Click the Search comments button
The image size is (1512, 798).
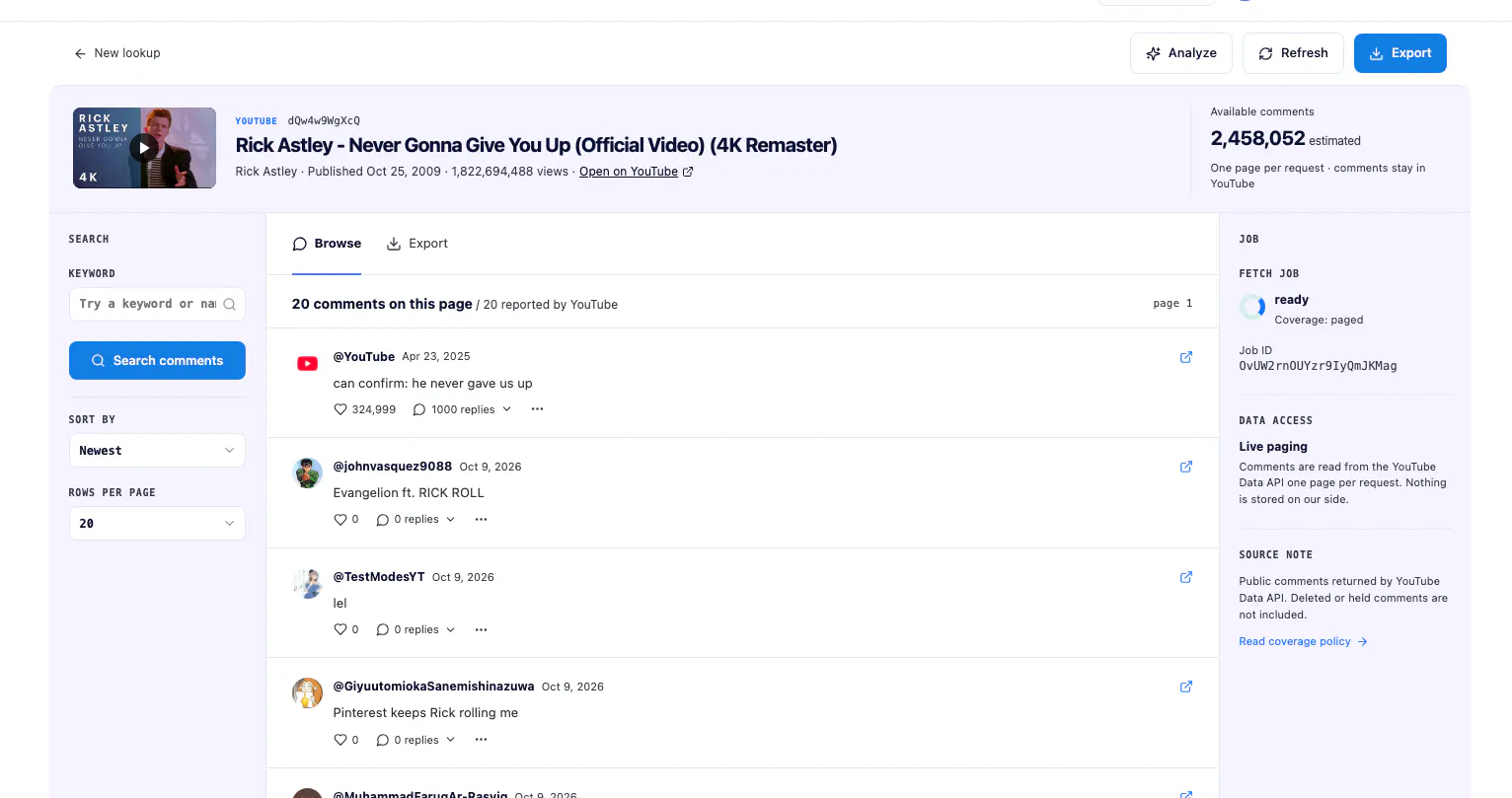point(157,361)
